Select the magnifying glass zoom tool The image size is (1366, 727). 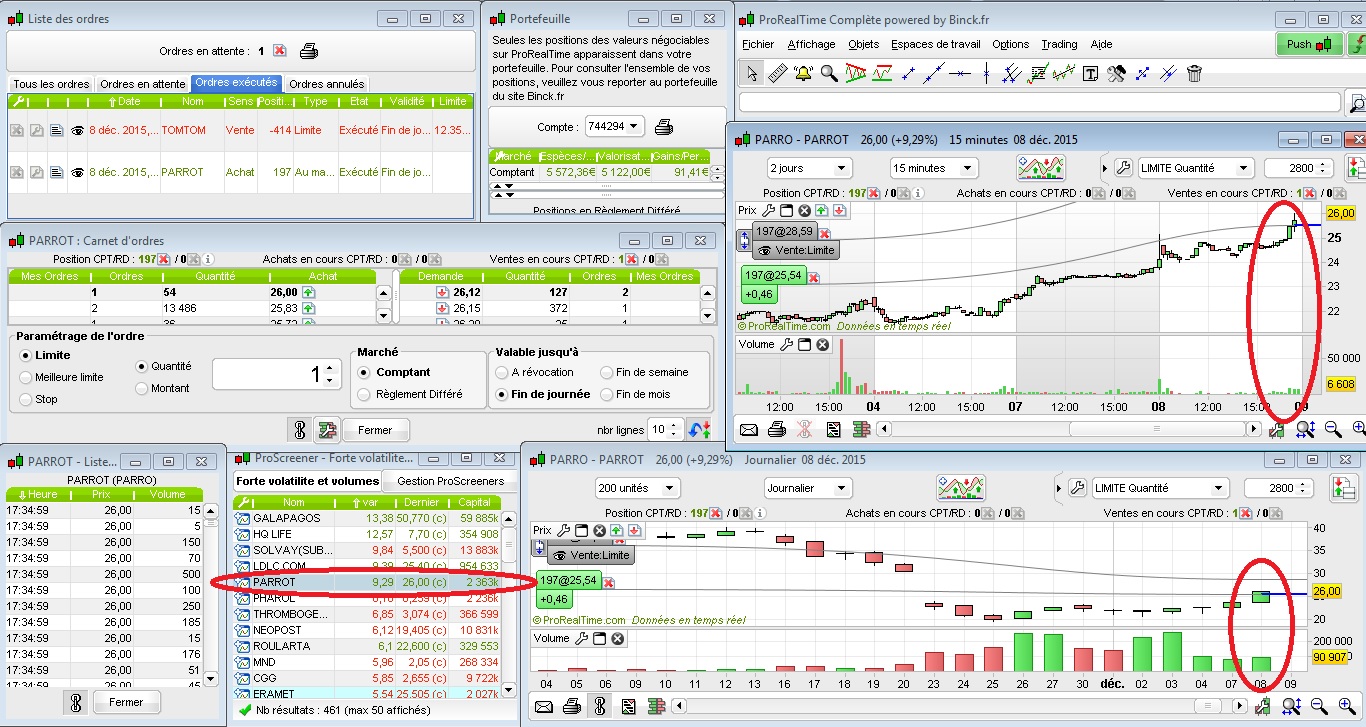tap(829, 73)
